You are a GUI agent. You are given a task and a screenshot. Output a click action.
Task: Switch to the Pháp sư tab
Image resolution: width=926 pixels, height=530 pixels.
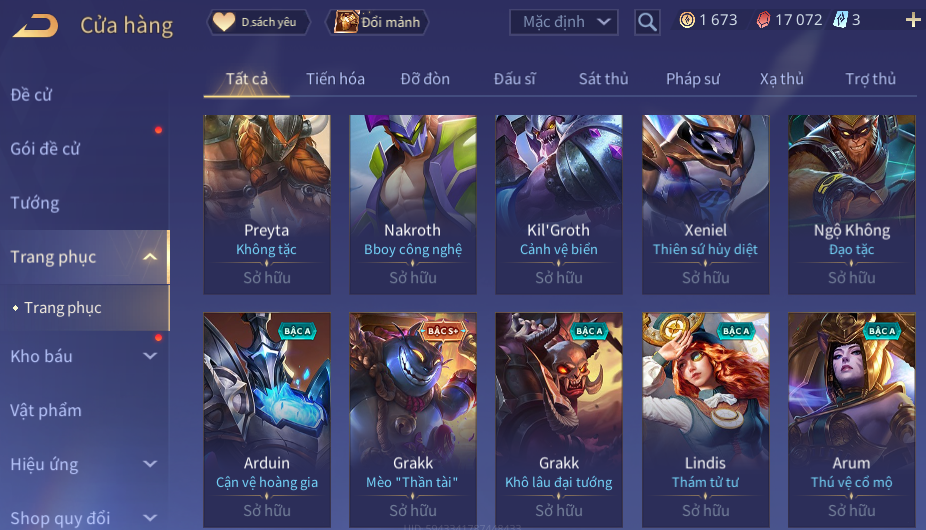(x=693, y=79)
